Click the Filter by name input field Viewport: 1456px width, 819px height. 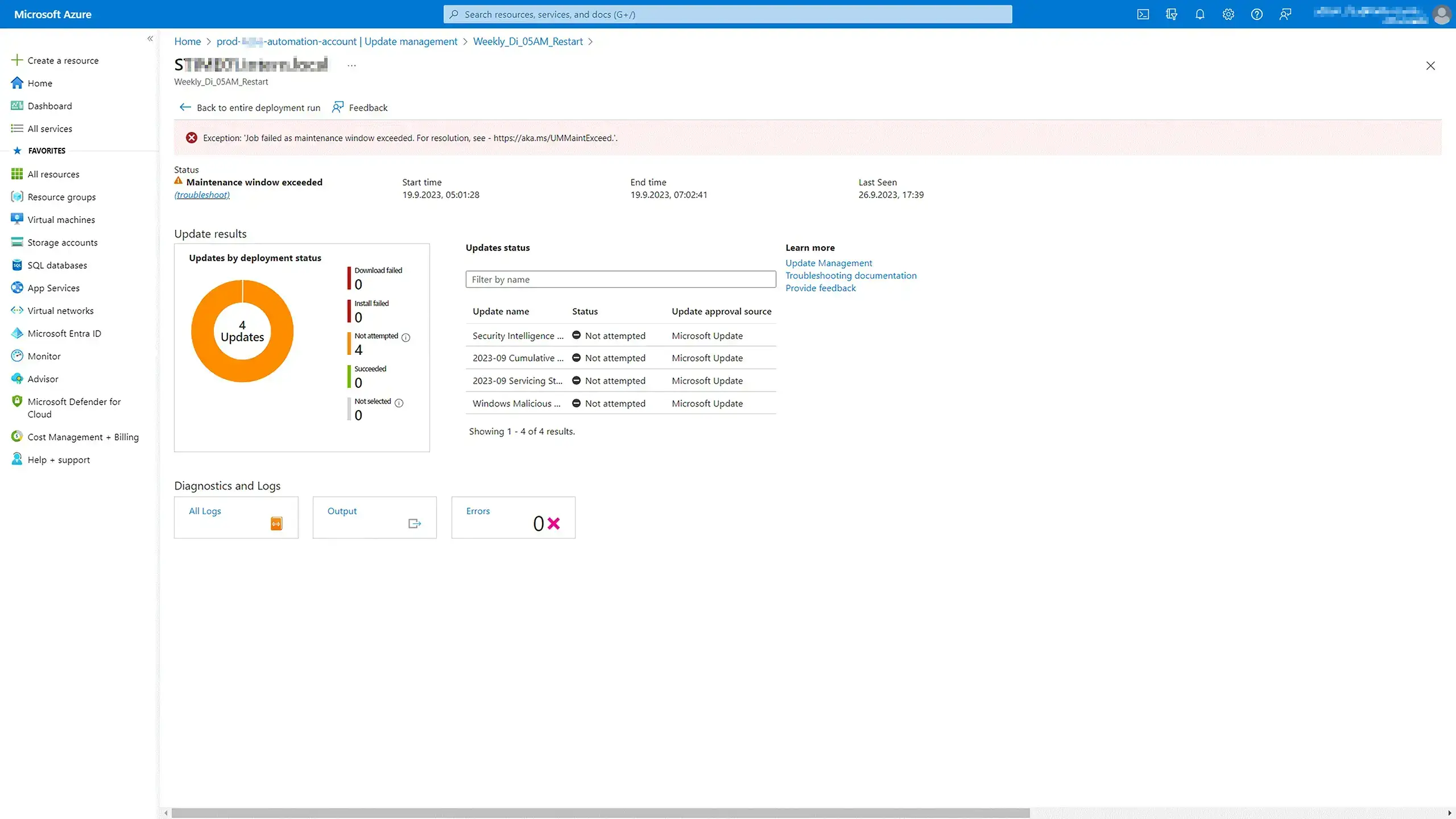621,279
